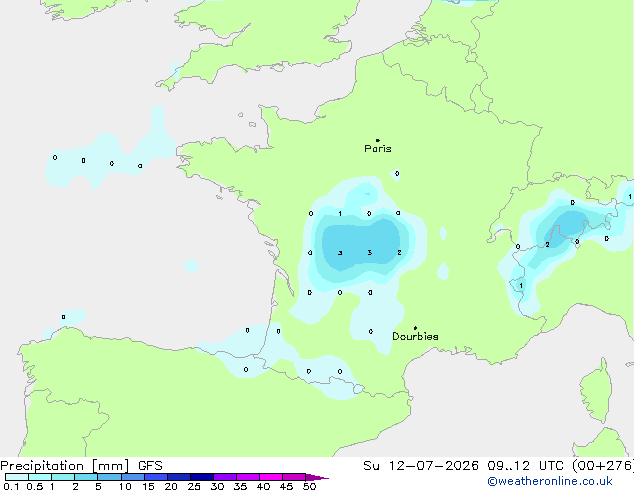
Task: Pick the purple swatch between 30 and 35
Action: tap(225, 477)
